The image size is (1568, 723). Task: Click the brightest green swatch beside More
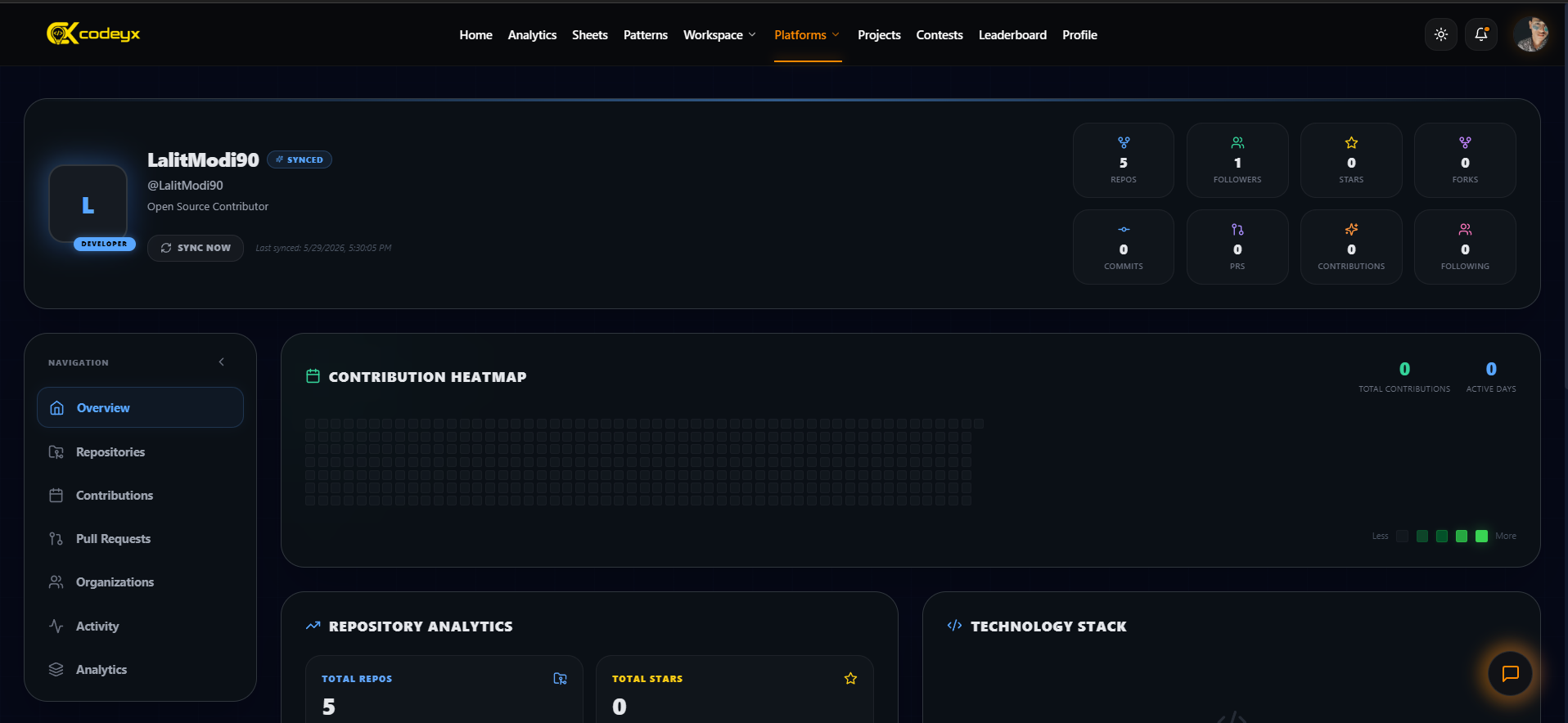pyautogui.click(x=1481, y=536)
